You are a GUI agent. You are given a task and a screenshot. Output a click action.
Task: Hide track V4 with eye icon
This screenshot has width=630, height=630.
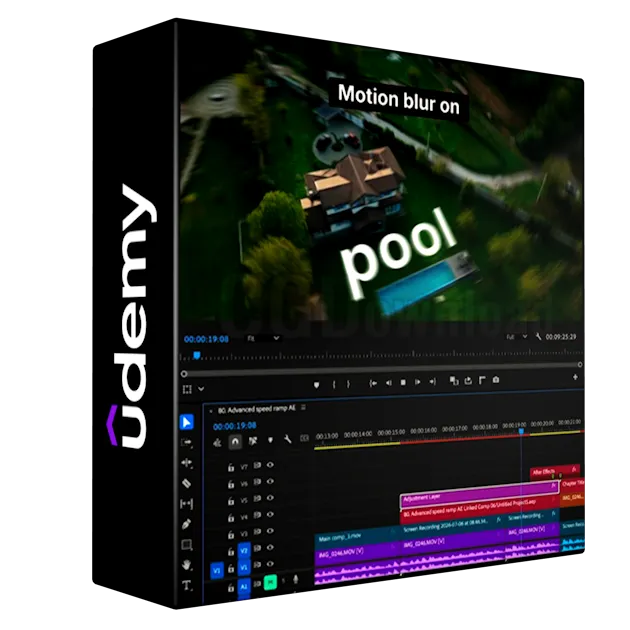(x=270, y=514)
